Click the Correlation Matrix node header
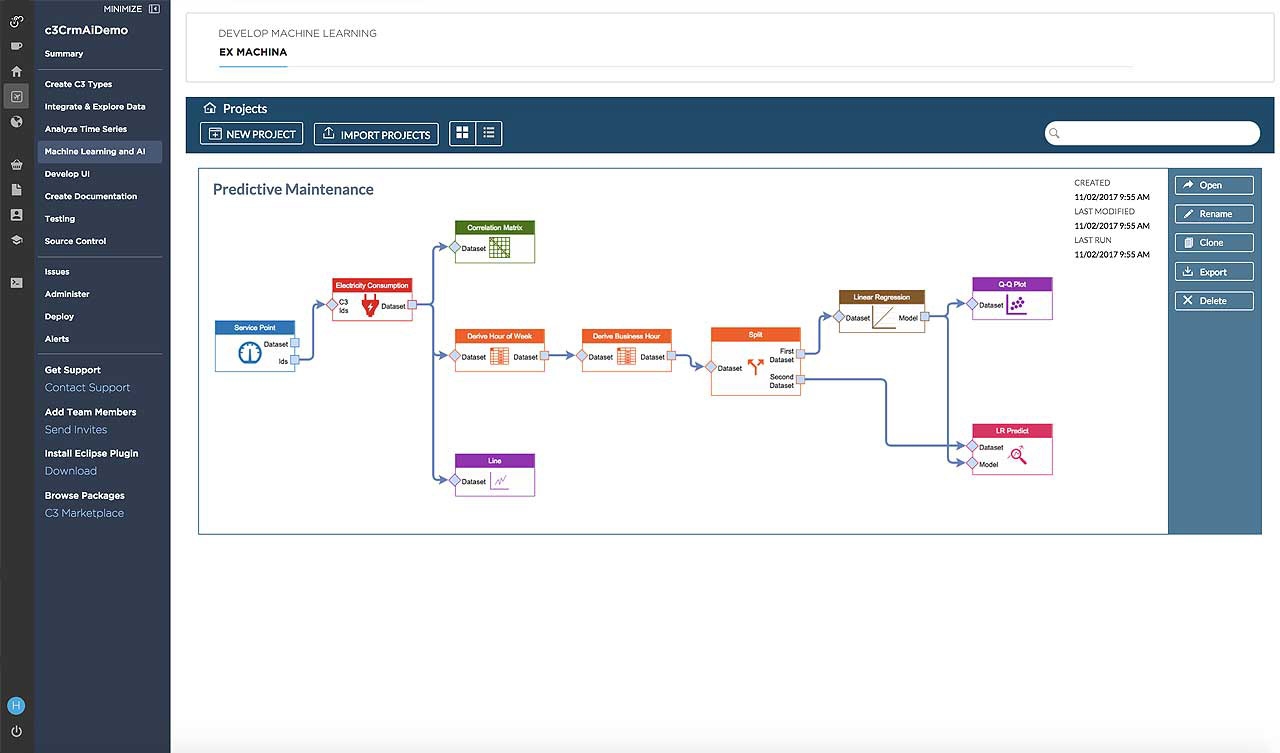 point(495,228)
